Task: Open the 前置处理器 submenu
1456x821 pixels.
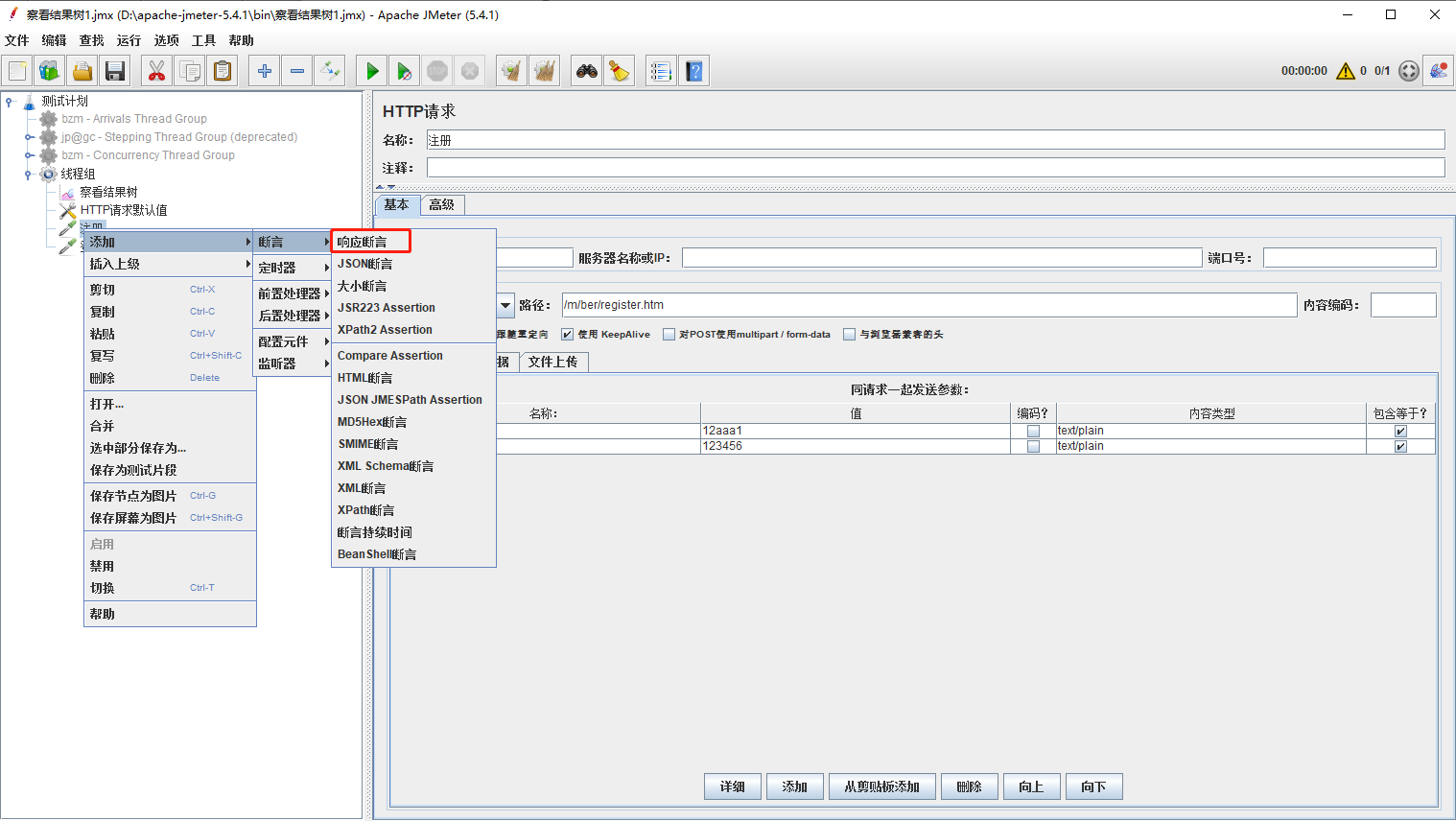Action: pos(293,293)
